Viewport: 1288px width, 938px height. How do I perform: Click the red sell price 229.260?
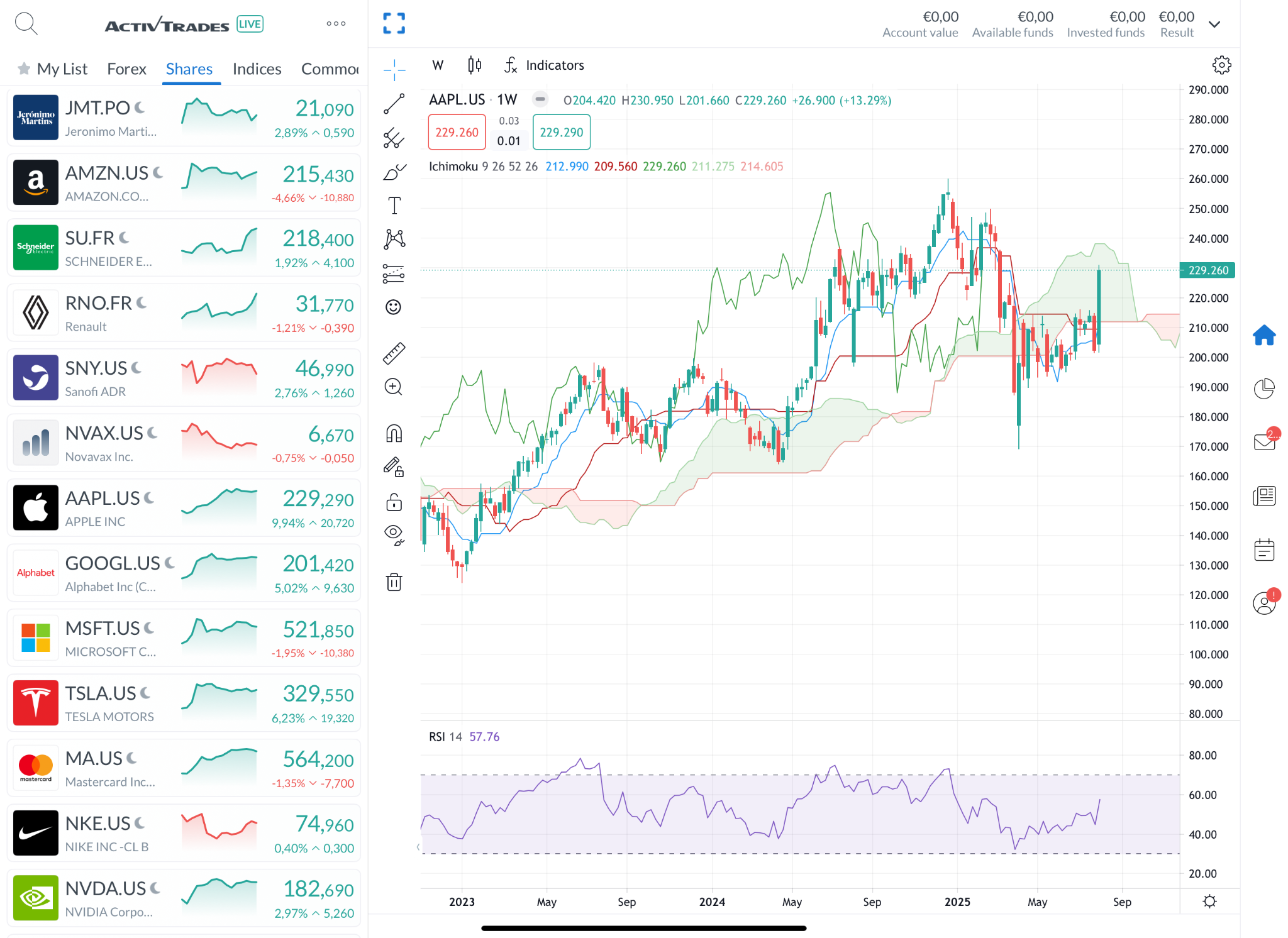pos(457,132)
